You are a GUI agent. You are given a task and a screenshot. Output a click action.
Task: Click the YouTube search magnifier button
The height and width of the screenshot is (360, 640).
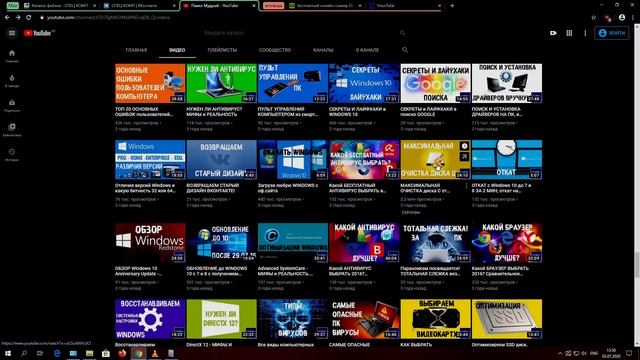[402, 33]
